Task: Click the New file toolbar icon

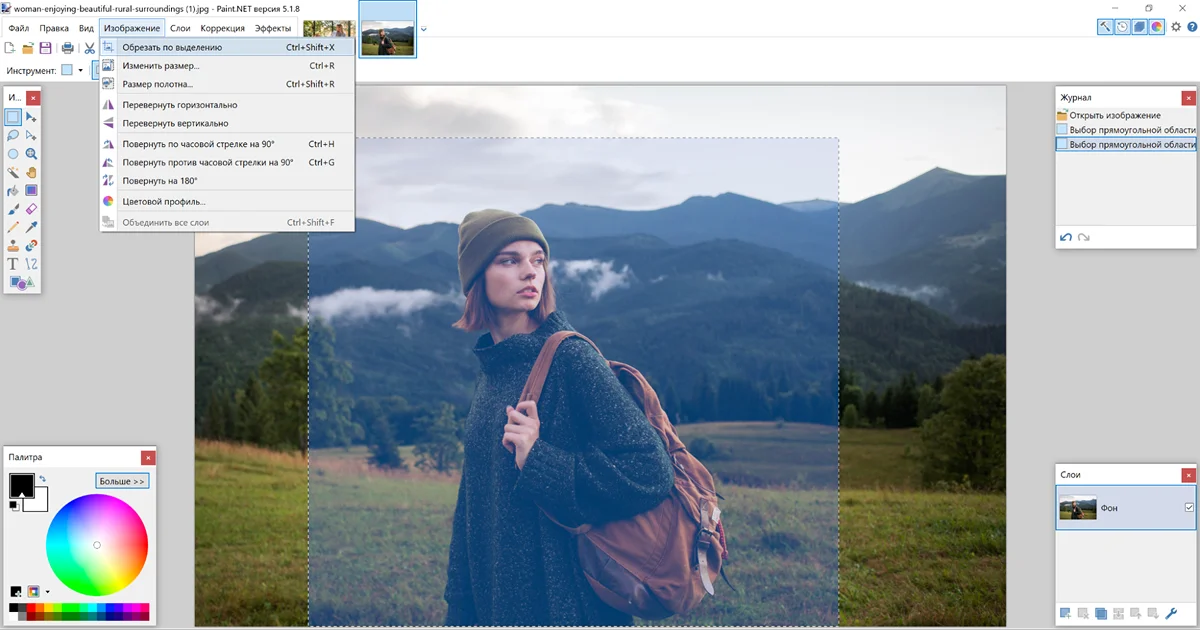Action: (x=11, y=48)
